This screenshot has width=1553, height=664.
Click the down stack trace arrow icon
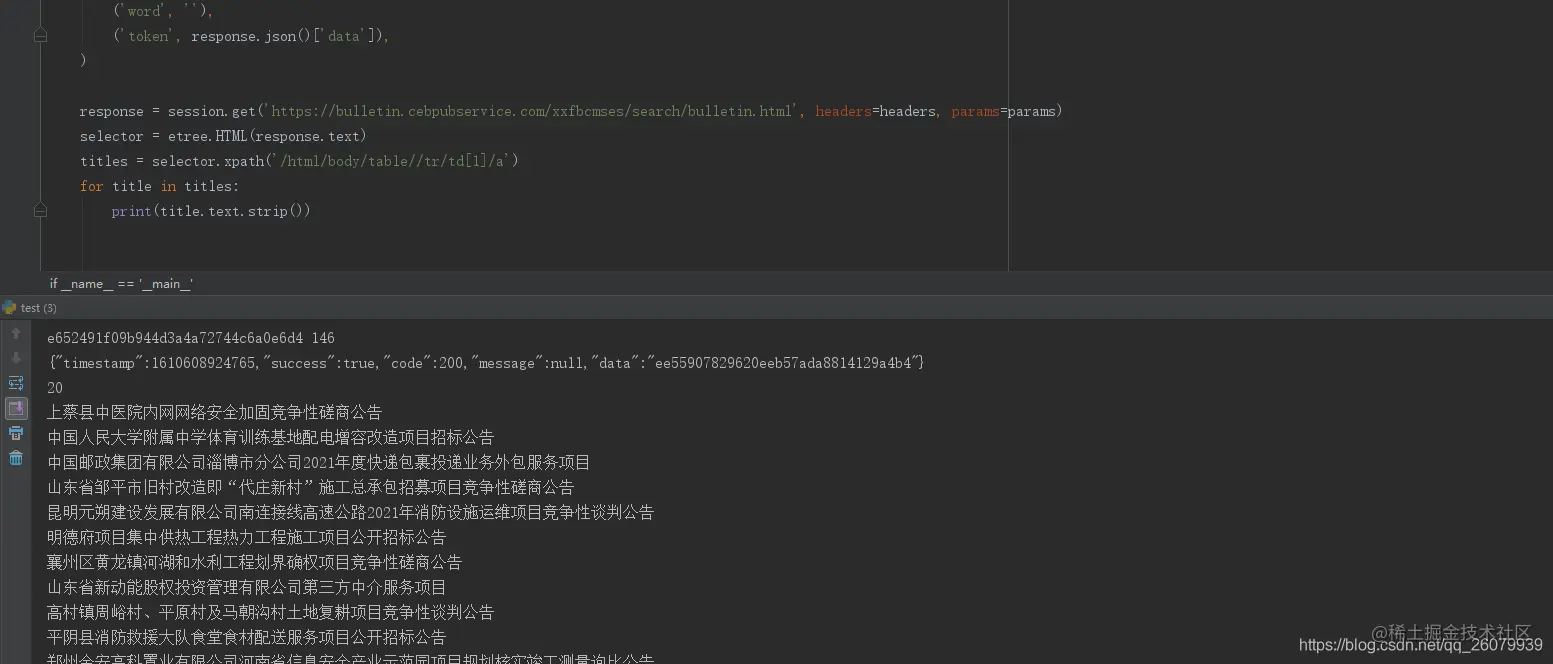(16, 358)
